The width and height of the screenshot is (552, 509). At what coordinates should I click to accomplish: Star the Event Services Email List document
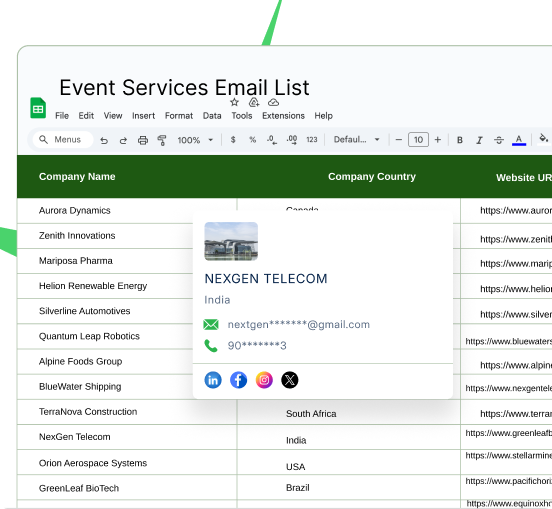pyautogui.click(x=234, y=102)
